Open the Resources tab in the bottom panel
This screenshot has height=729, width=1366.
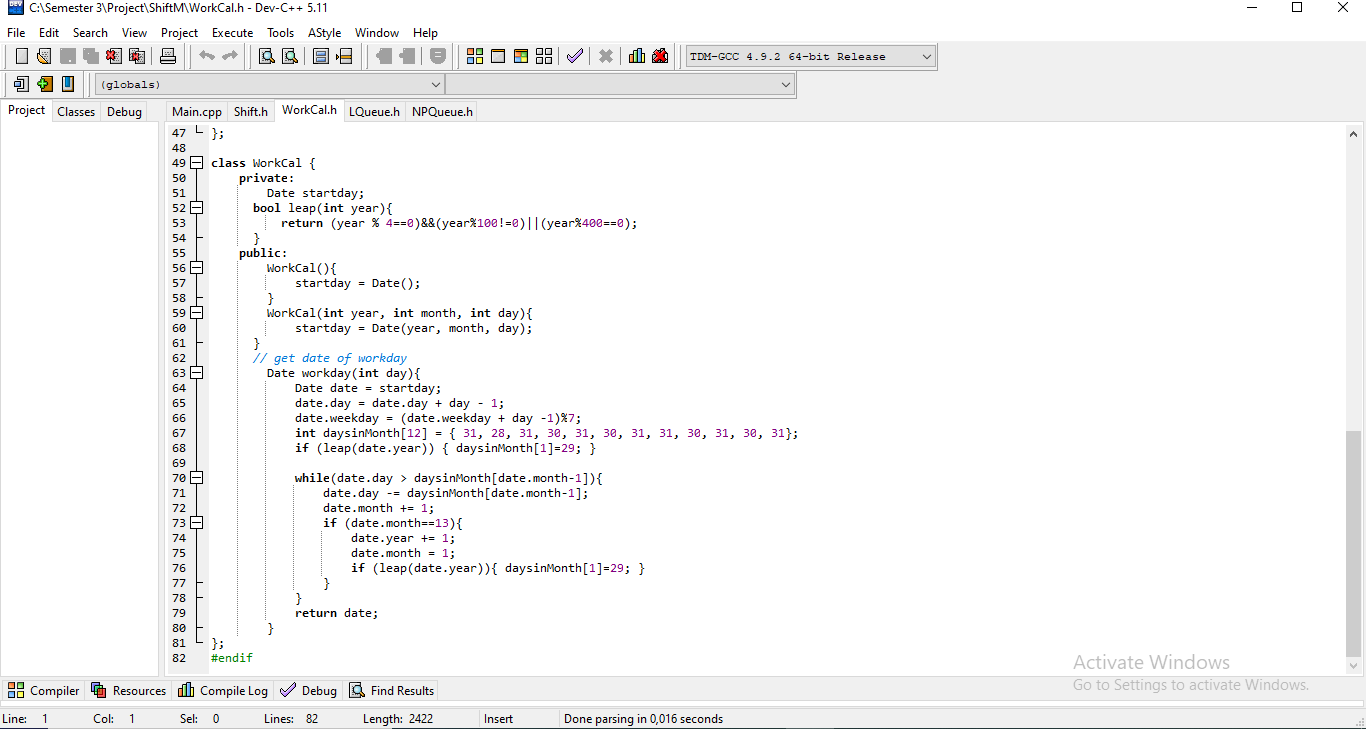coord(128,690)
